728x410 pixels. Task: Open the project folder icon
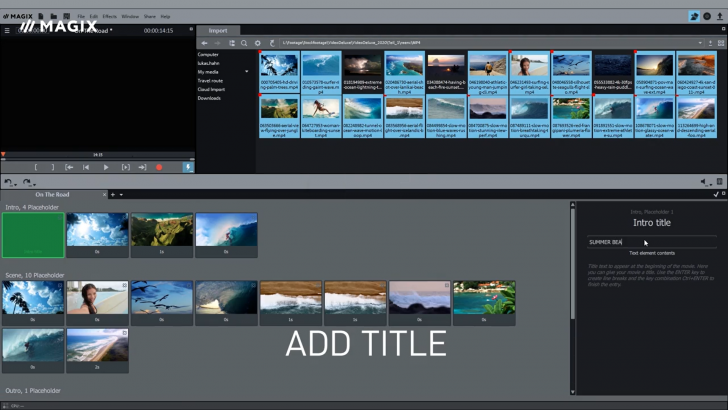(x=53, y=16)
